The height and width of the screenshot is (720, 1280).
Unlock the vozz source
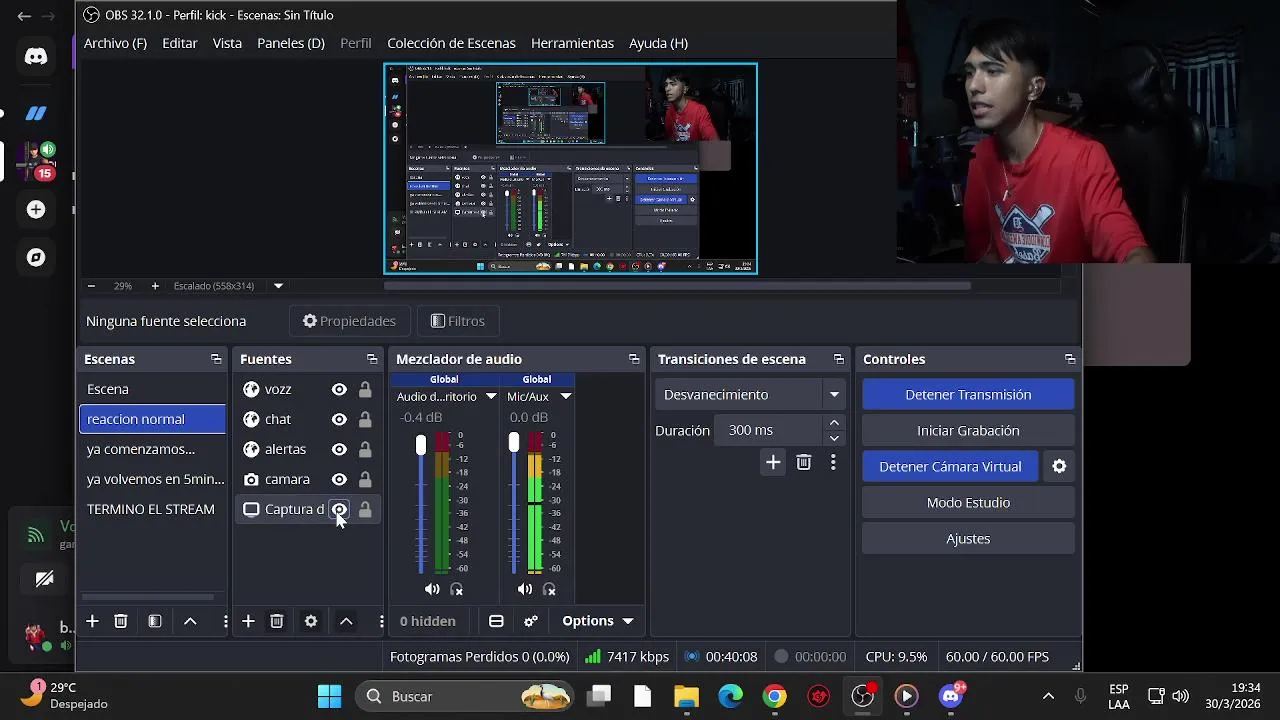click(x=365, y=389)
